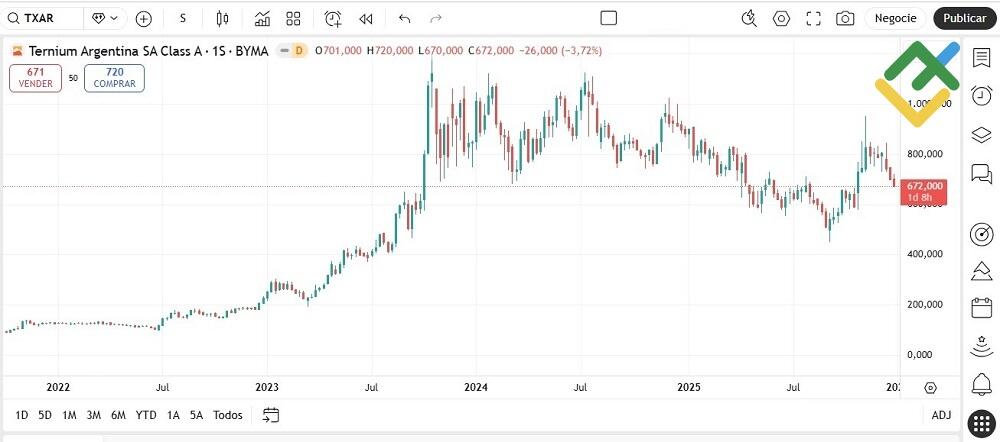This screenshot has height=442, width=1000.
Task: Click the 50 quantity value
Action: pos(73,78)
